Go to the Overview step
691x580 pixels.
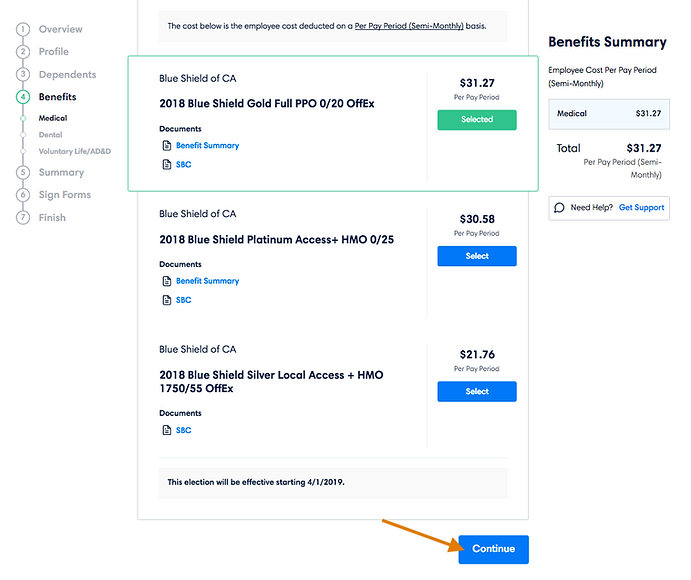coord(60,30)
